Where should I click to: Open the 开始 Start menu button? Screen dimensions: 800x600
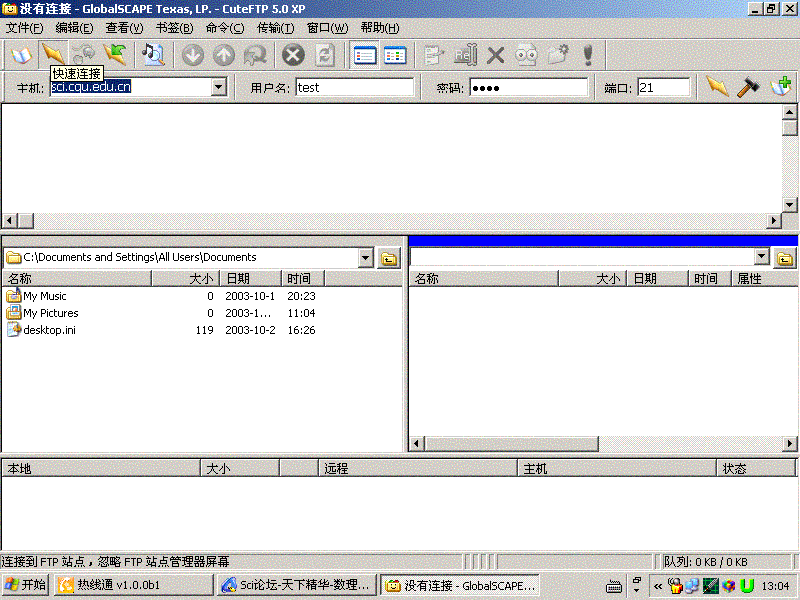pyautogui.click(x=25, y=585)
